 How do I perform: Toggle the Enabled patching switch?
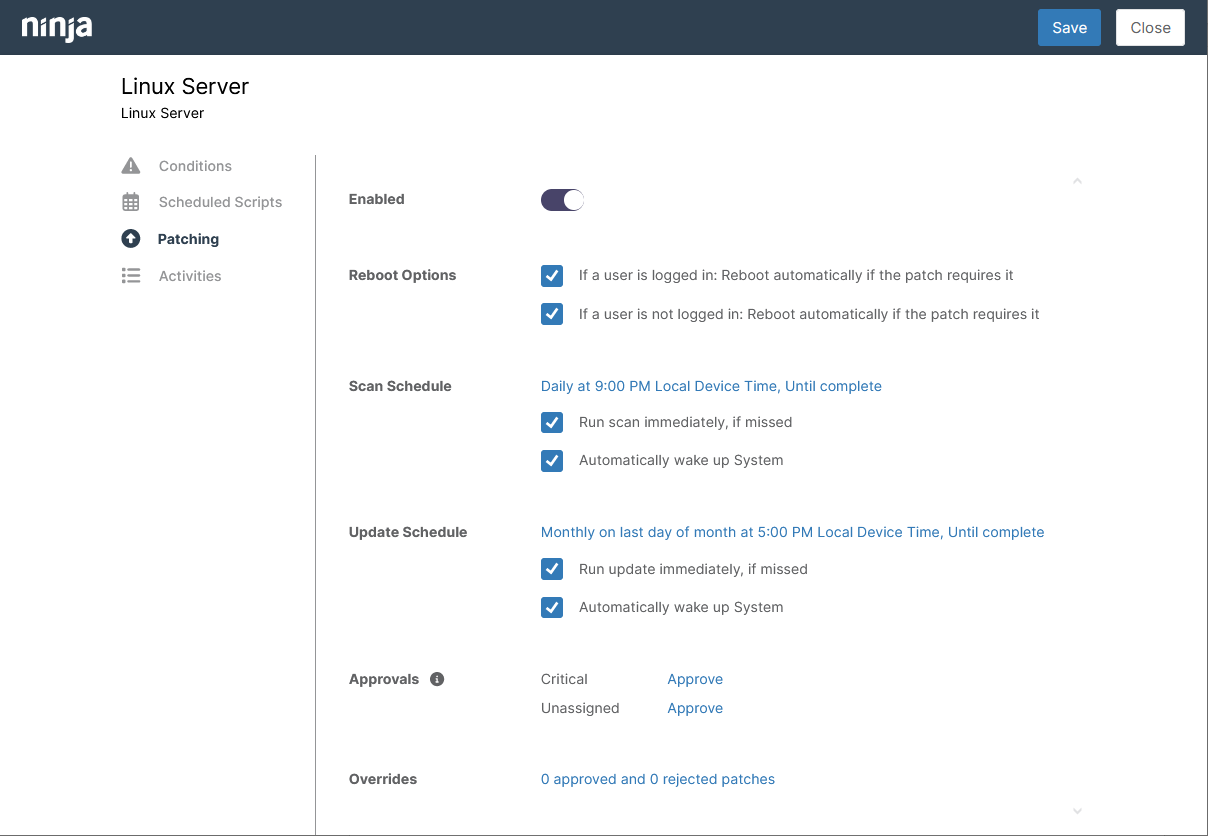[562, 200]
